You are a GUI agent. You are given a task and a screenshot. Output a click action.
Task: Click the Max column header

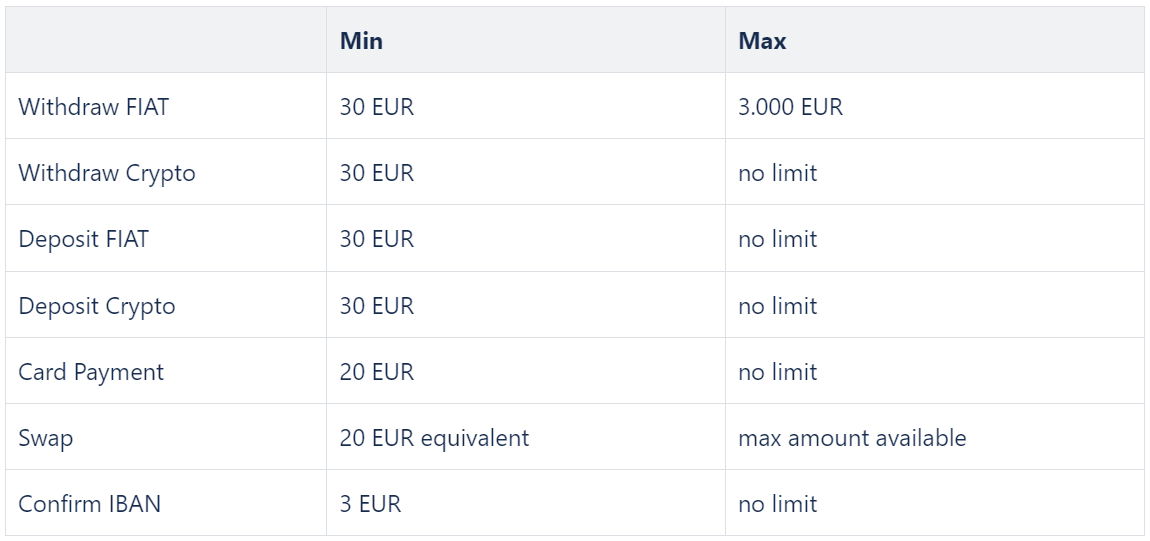pyautogui.click(x=762, y=40)
